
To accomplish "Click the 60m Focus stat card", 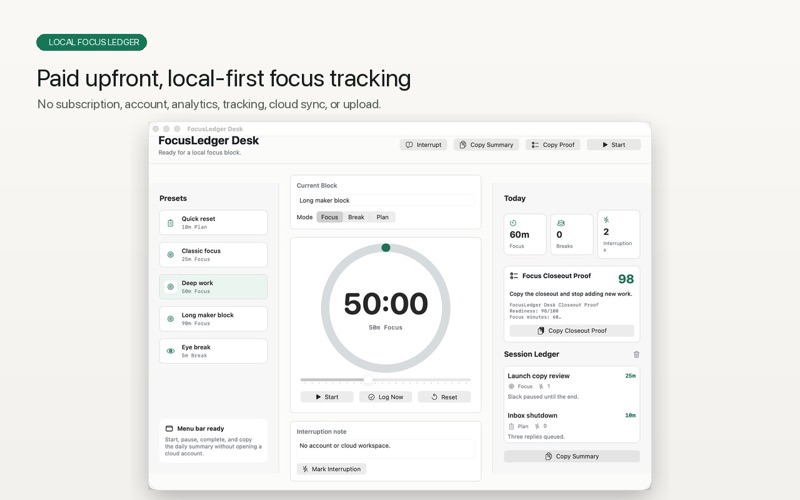I will [x=524, y=234].
